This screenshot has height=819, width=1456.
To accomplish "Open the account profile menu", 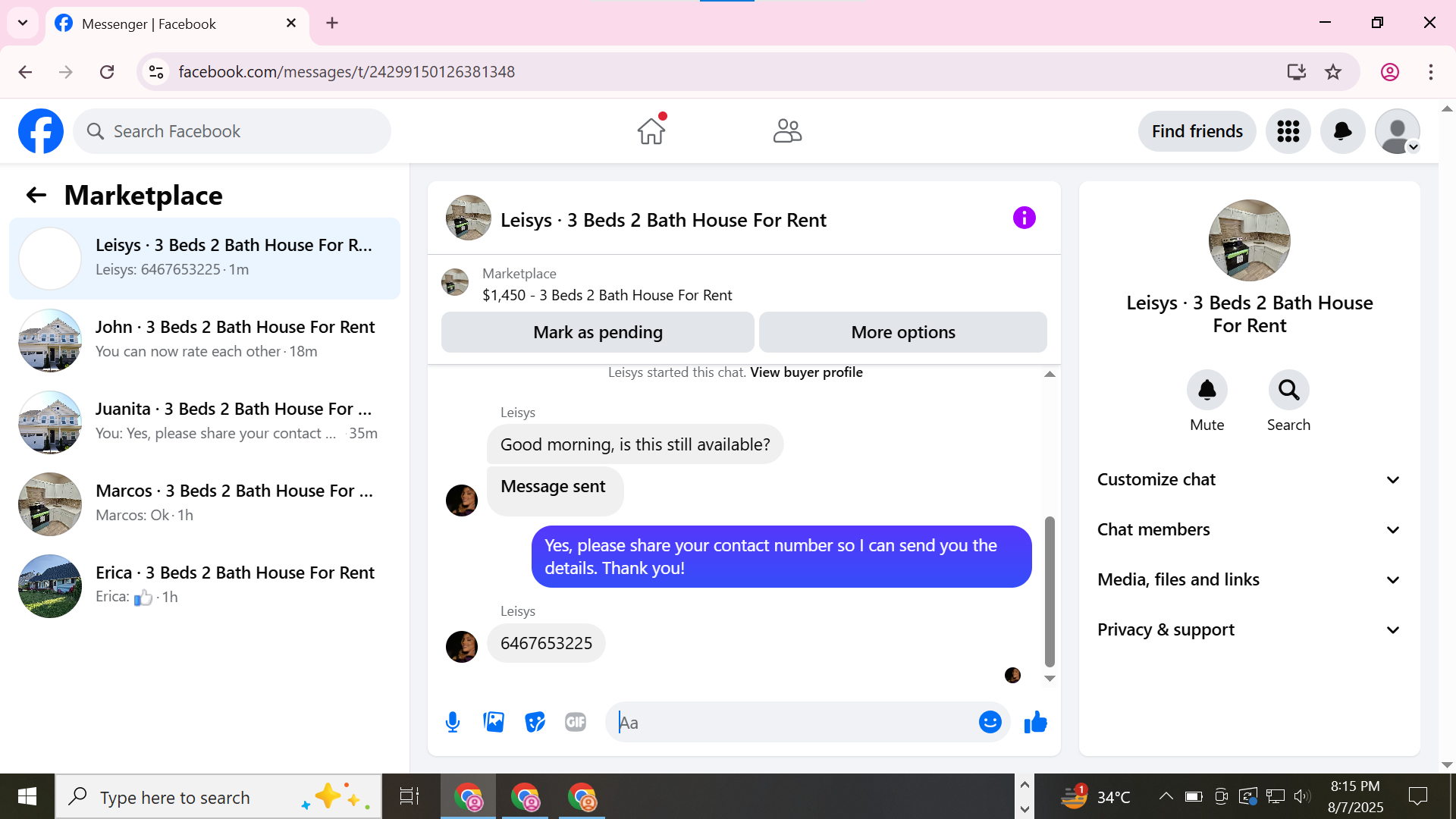I will pos(1398,131).
